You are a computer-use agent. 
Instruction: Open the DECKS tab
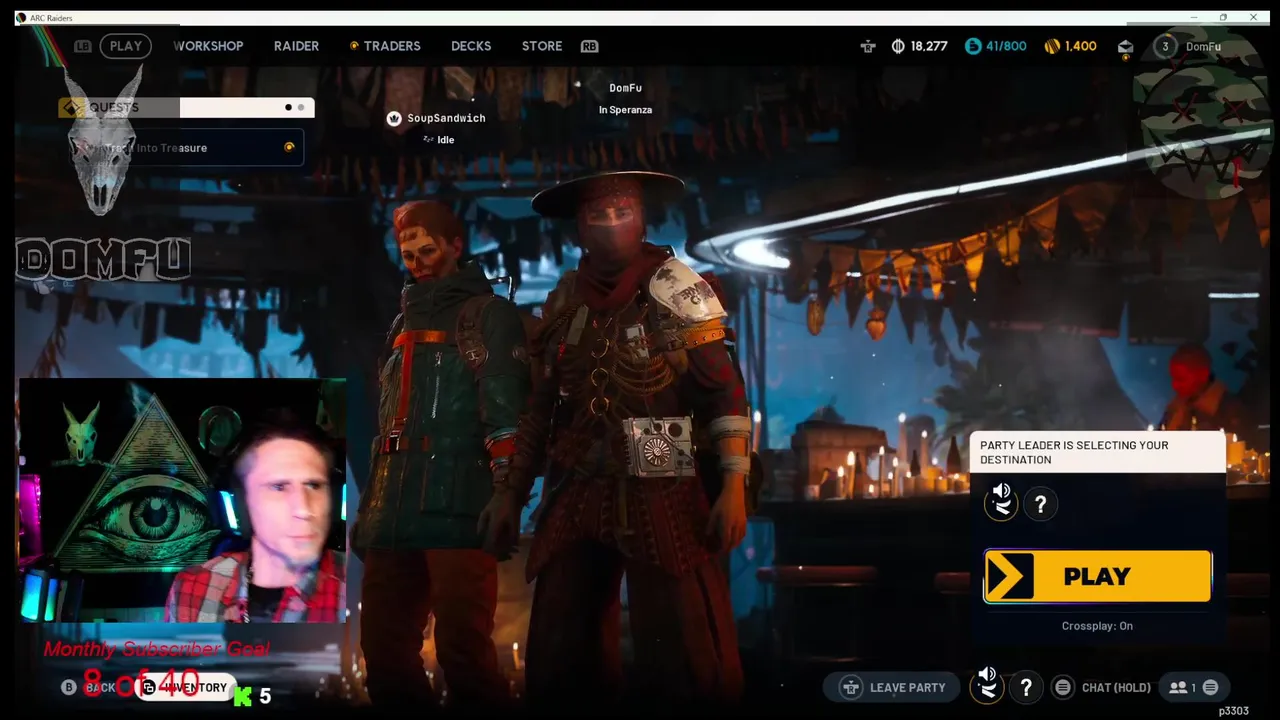[x=471, y=46]
